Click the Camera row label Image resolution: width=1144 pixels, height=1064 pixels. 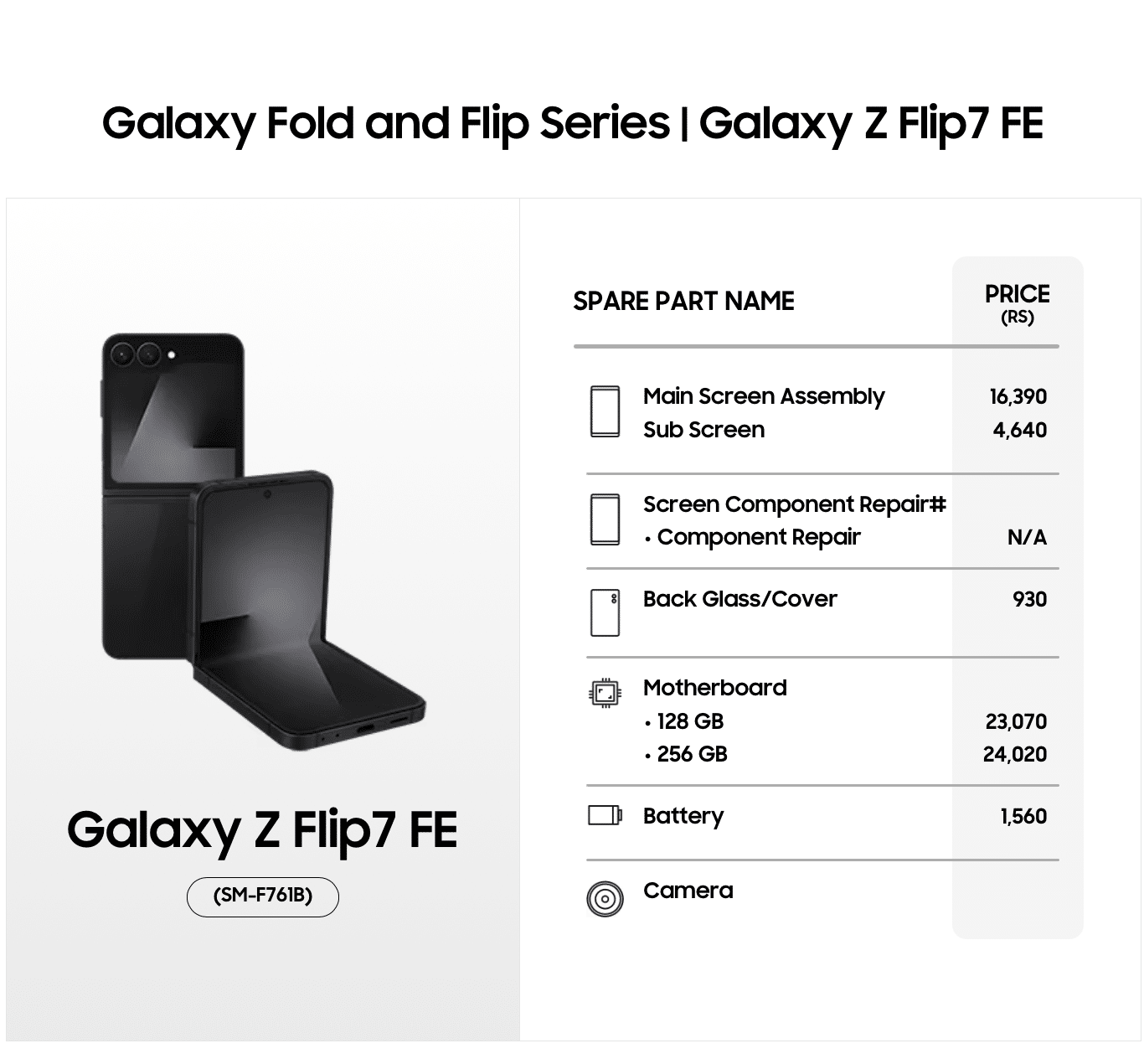coord(688,891)
